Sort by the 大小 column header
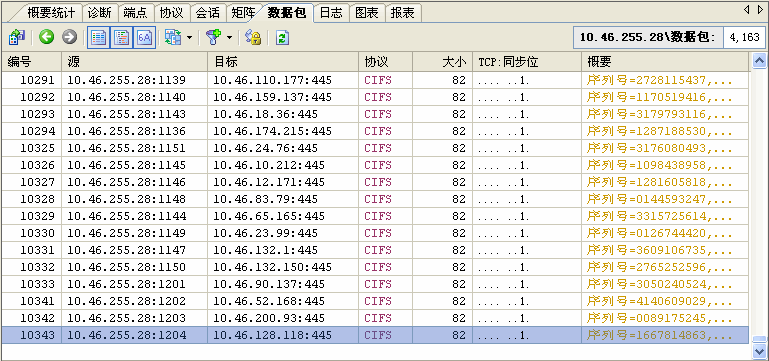The image size is (769, 361). tap(442, 61)
